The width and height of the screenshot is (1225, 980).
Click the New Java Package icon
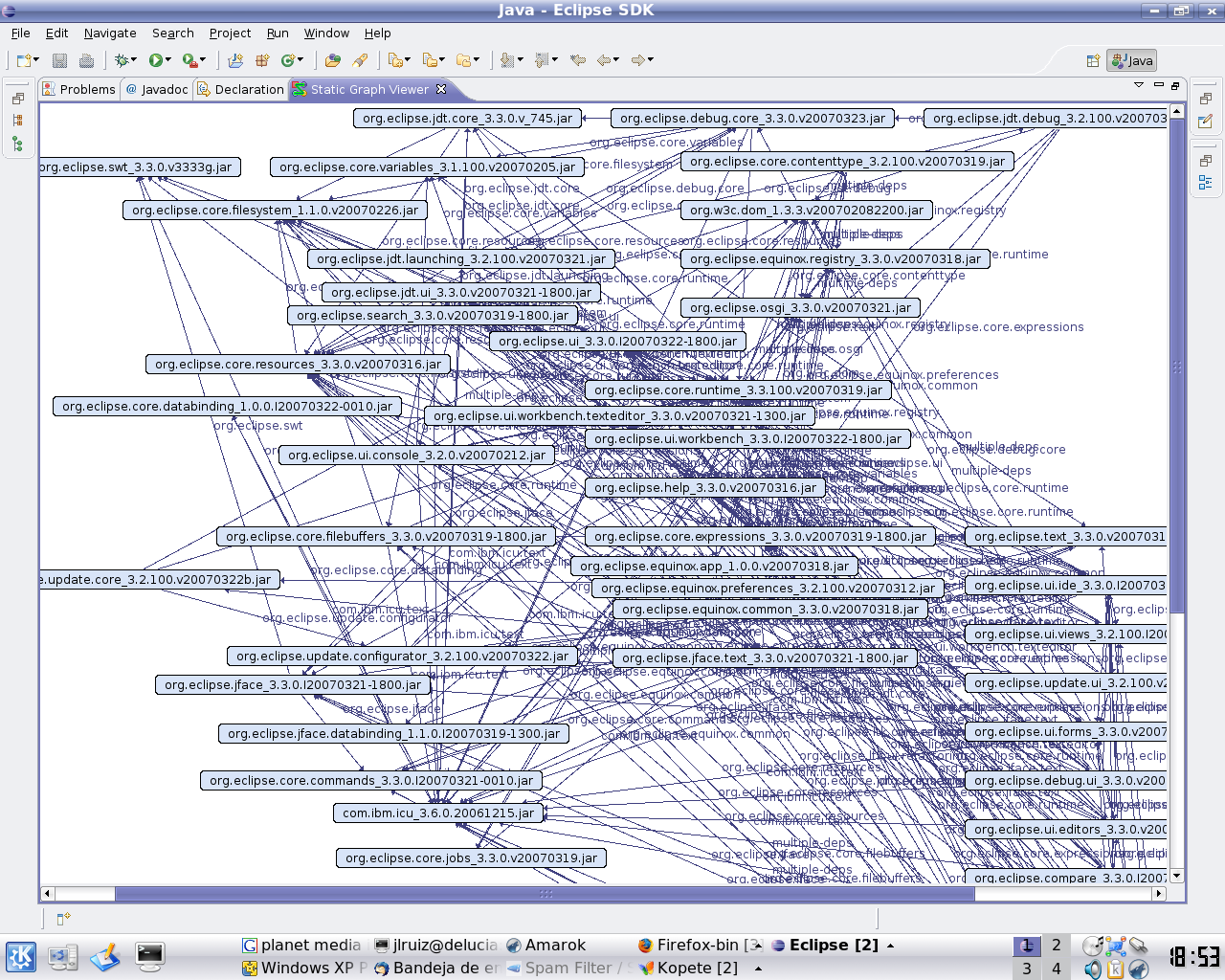coord(235,60)
